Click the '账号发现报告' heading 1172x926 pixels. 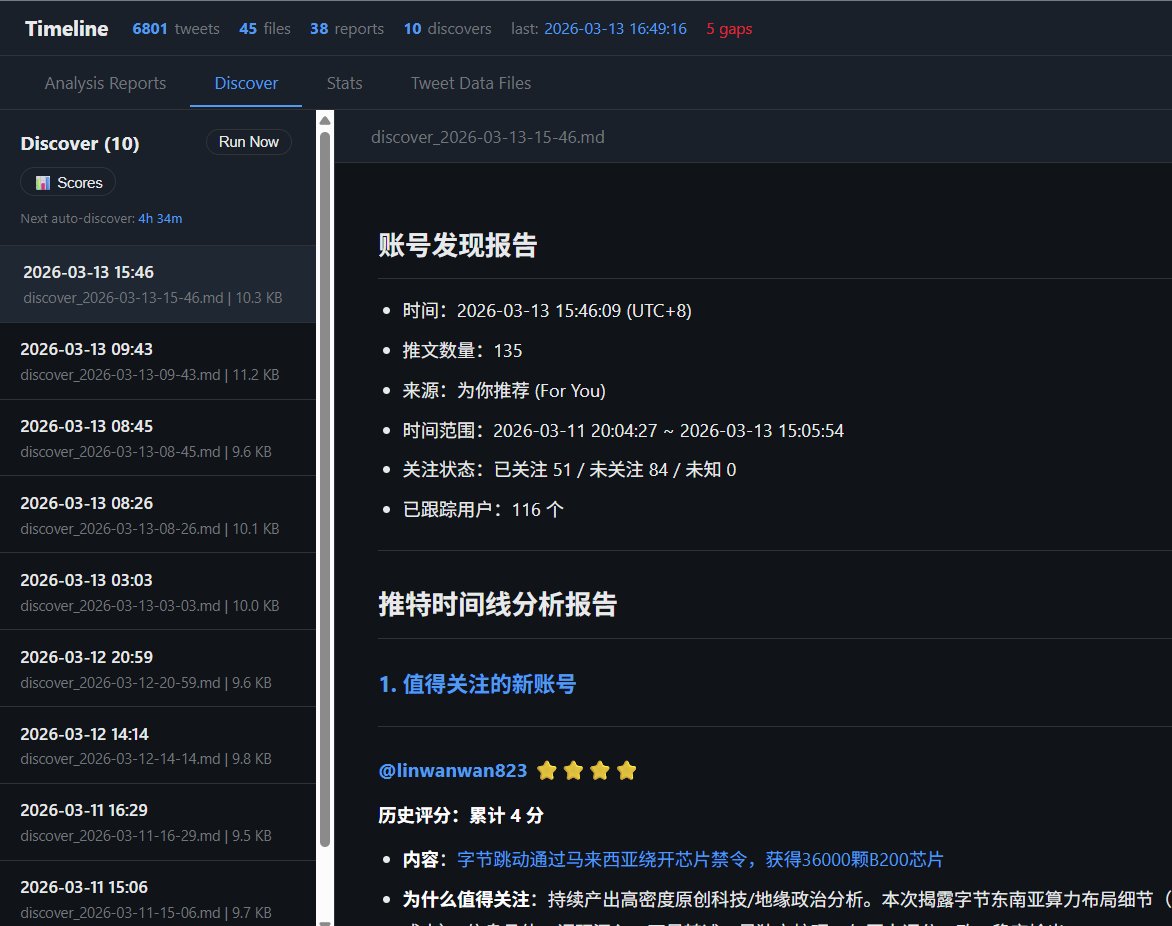point(458,245)
